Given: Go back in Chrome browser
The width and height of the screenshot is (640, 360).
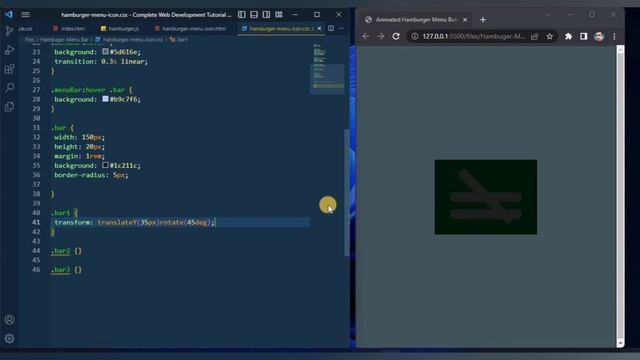Looking at the screenshot, I should coord(366,36).
